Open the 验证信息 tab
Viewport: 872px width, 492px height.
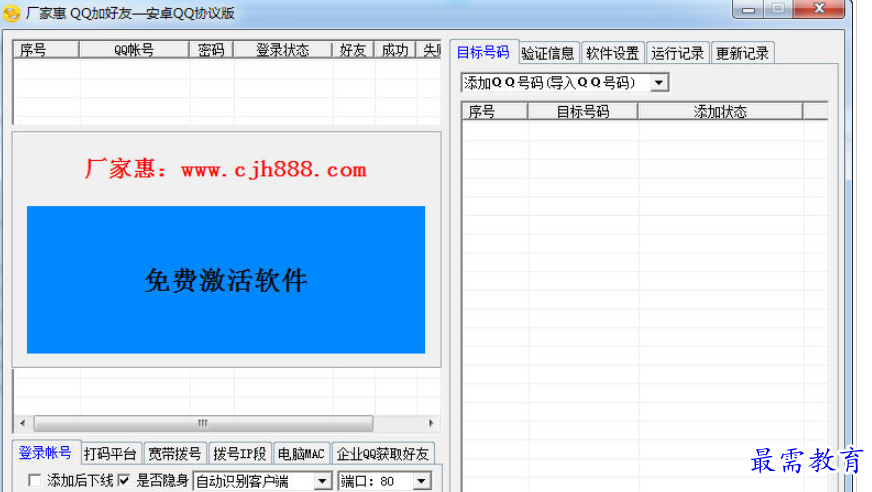click(x=548, y=53)
